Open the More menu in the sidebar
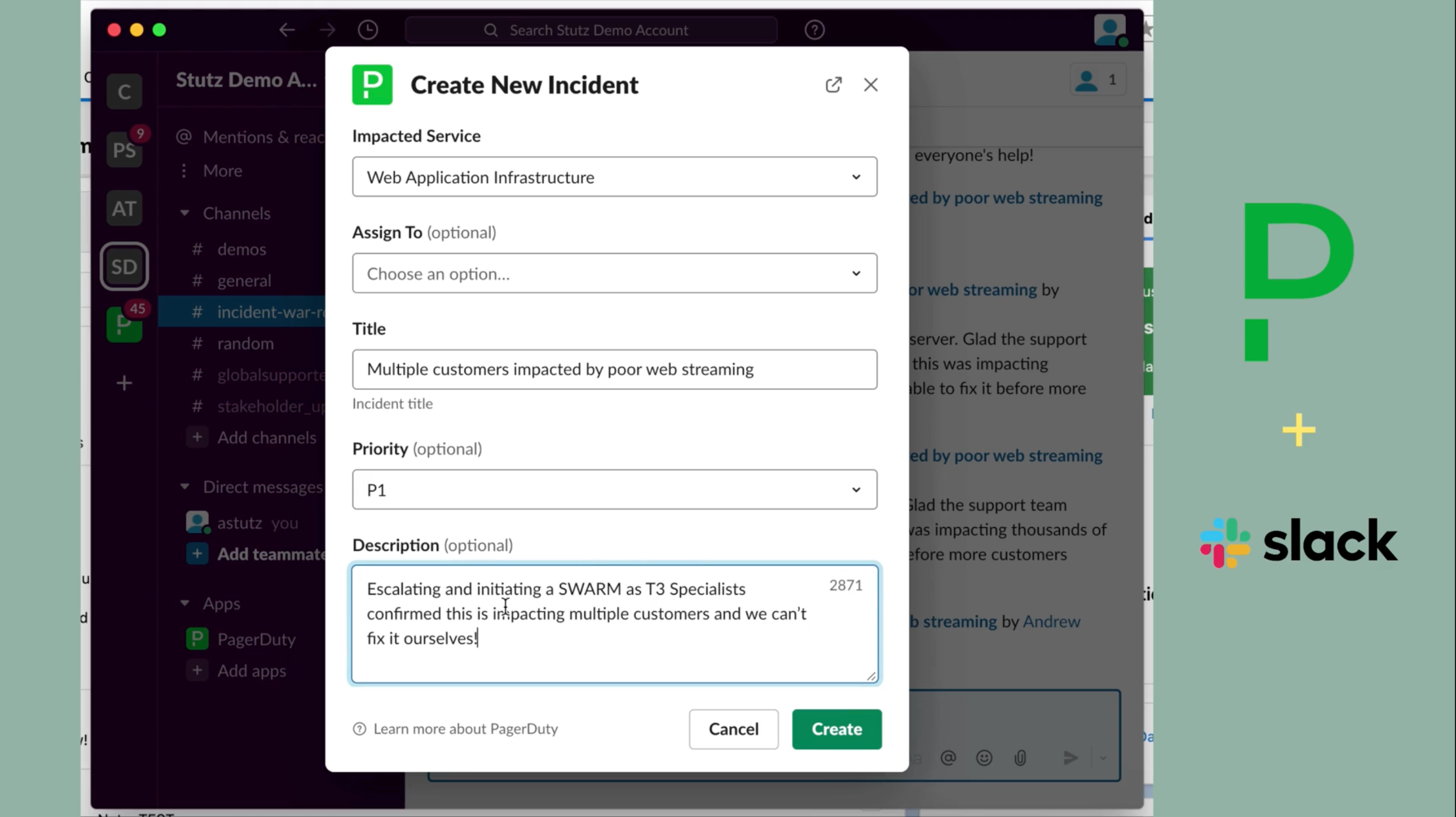This screenshot has width=1456, height=817. (x=222, y=170)
